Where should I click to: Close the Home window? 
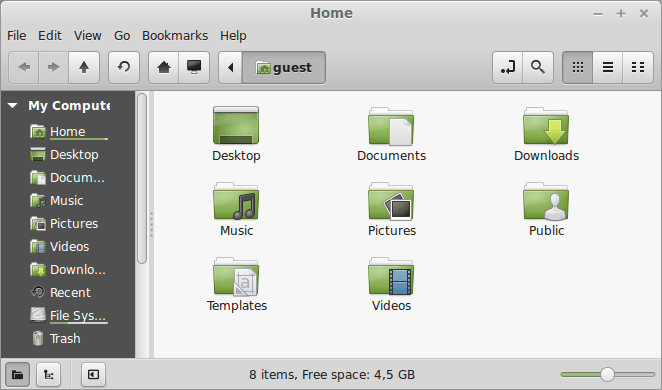tap(644, 14)
